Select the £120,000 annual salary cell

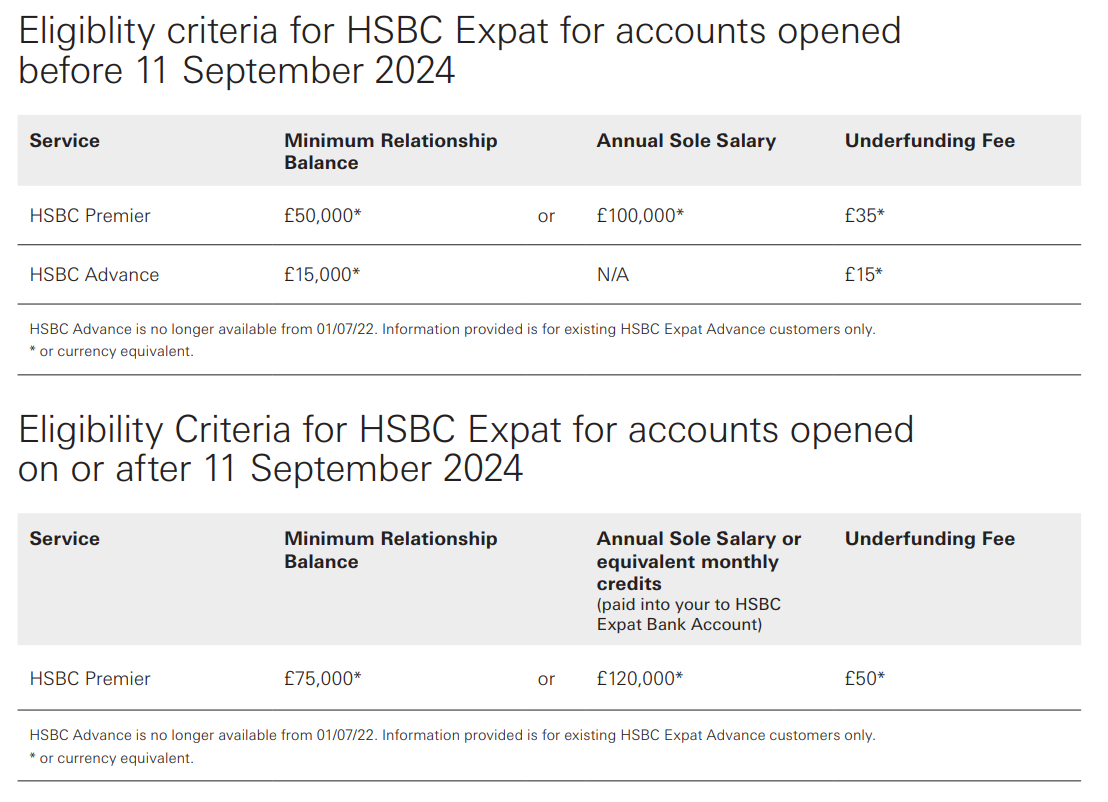[x=640, y=678]
